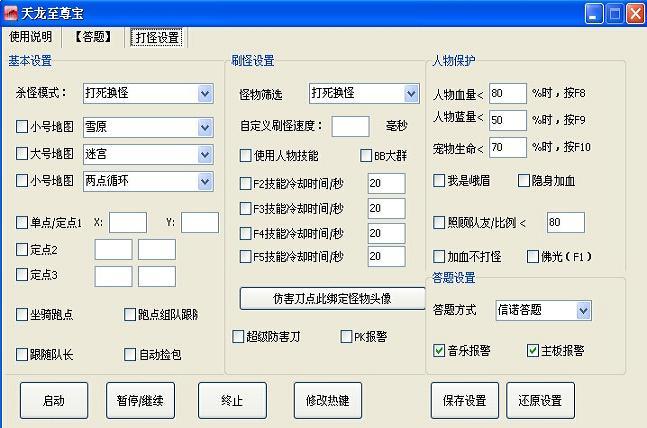Click the X coordinate field for 定点1
Screen dimensions: 647x428
point(128,222)
